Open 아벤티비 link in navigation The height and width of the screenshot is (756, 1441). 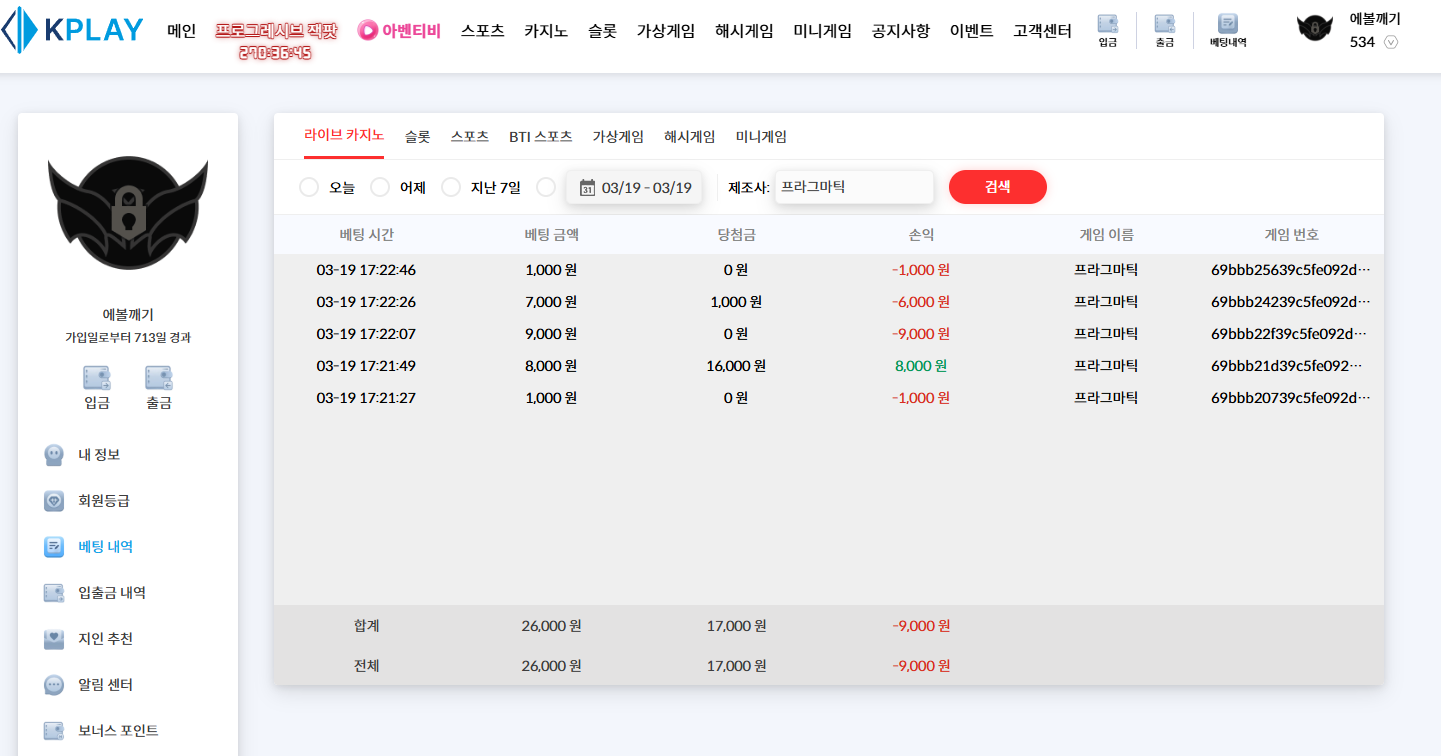(399, 30)
